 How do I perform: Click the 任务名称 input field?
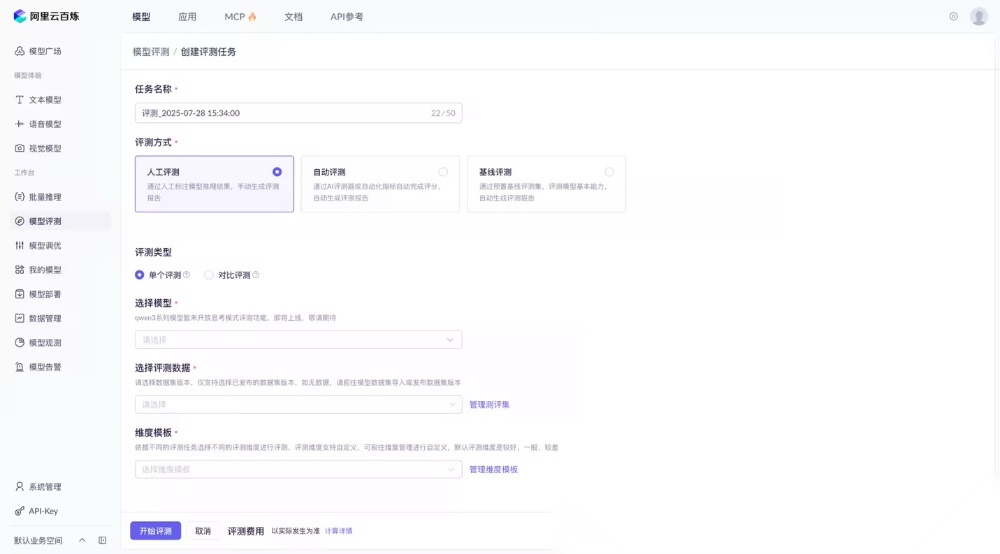298,113
